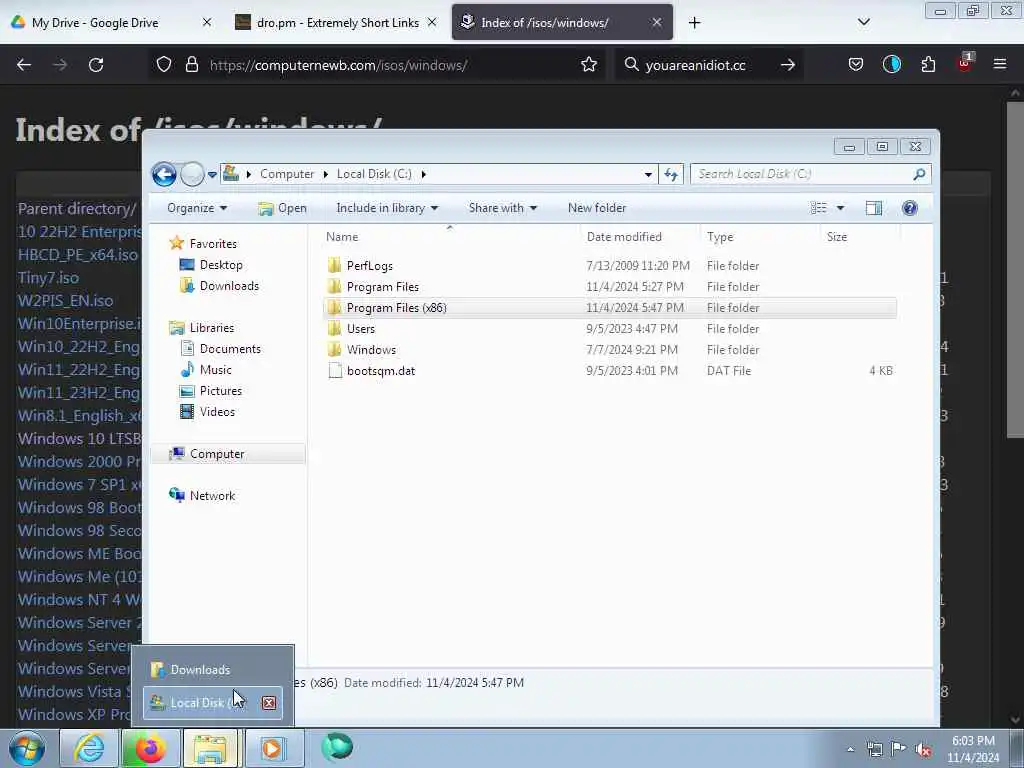Select the Users folder

[x=609, y=328]
